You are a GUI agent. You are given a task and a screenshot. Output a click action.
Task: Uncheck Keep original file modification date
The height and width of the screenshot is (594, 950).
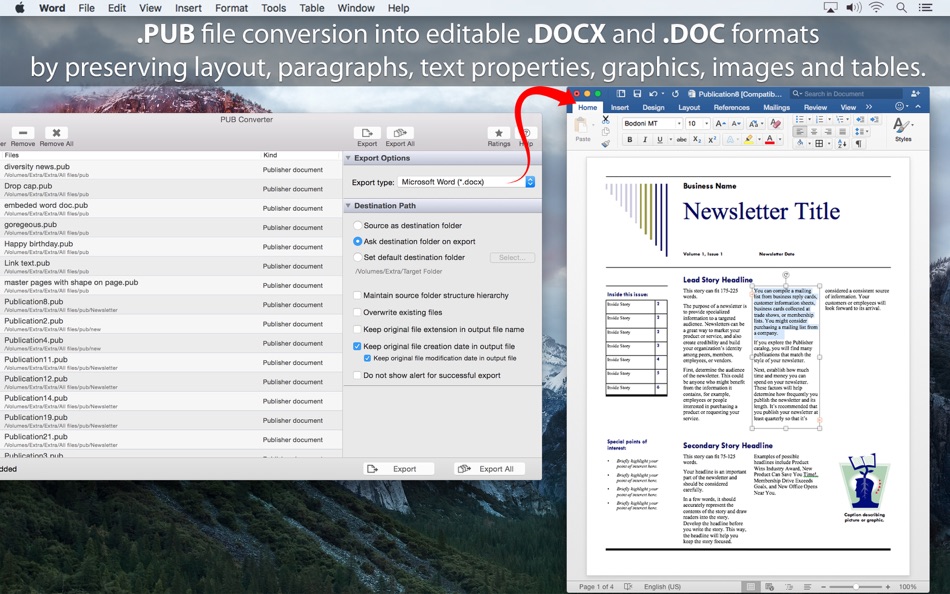pyautogui.click(x=367, y=358)
